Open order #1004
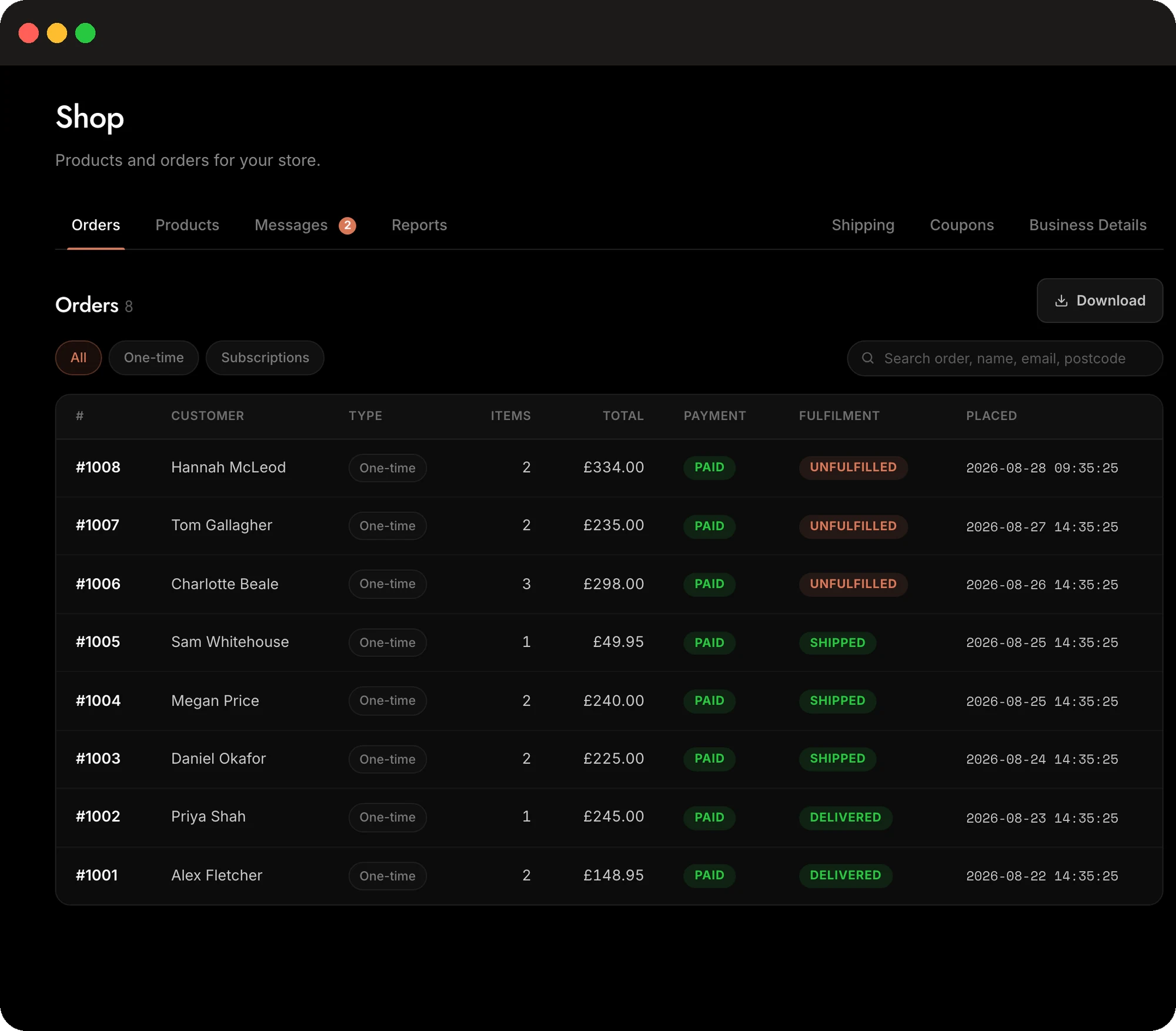1176x1031 pixels. coord(98,700)
